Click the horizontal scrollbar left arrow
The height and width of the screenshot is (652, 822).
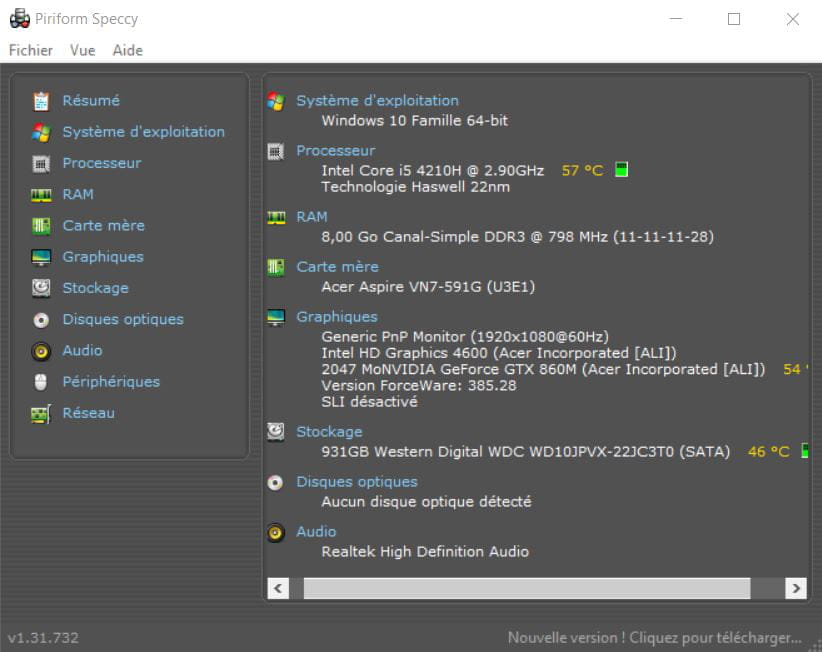tap(278, 588)
